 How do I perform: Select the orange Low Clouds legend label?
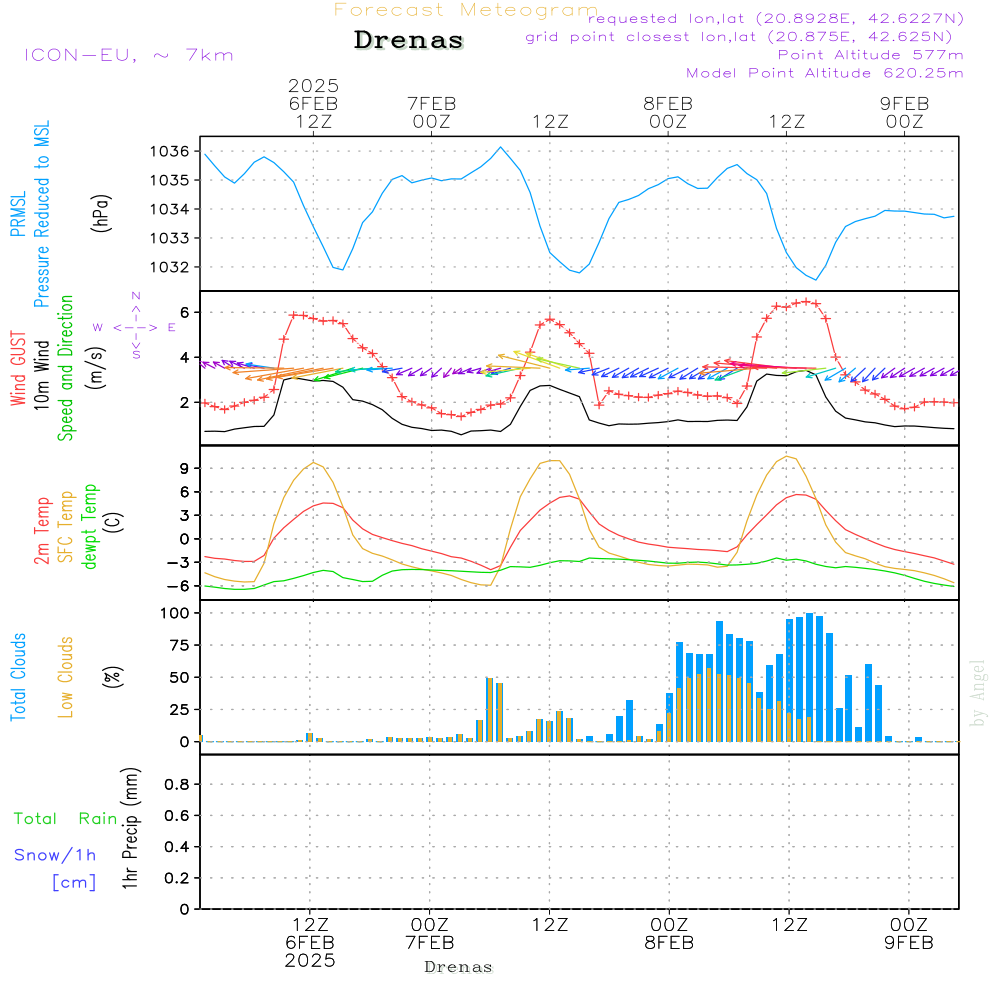pos(66,677)
